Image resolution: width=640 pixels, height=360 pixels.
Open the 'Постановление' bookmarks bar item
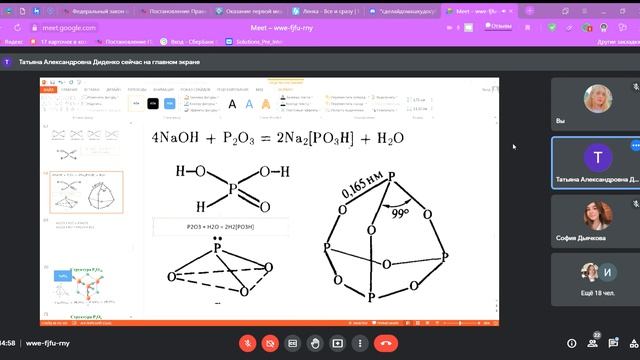pyautogui.click(x=124, y=42)
